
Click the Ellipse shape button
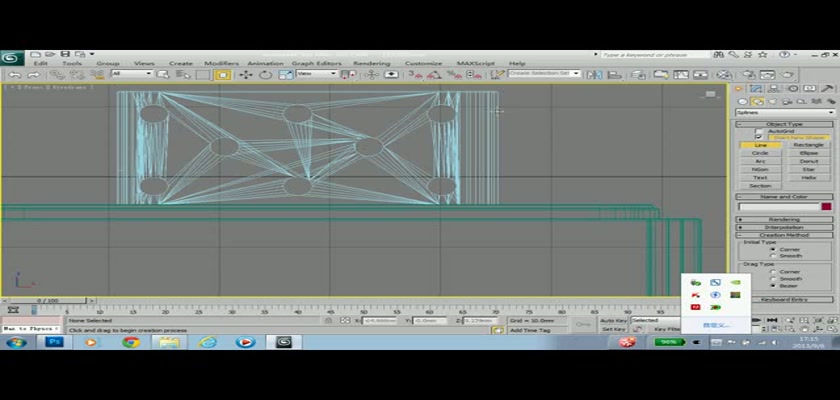pos(808,153)
